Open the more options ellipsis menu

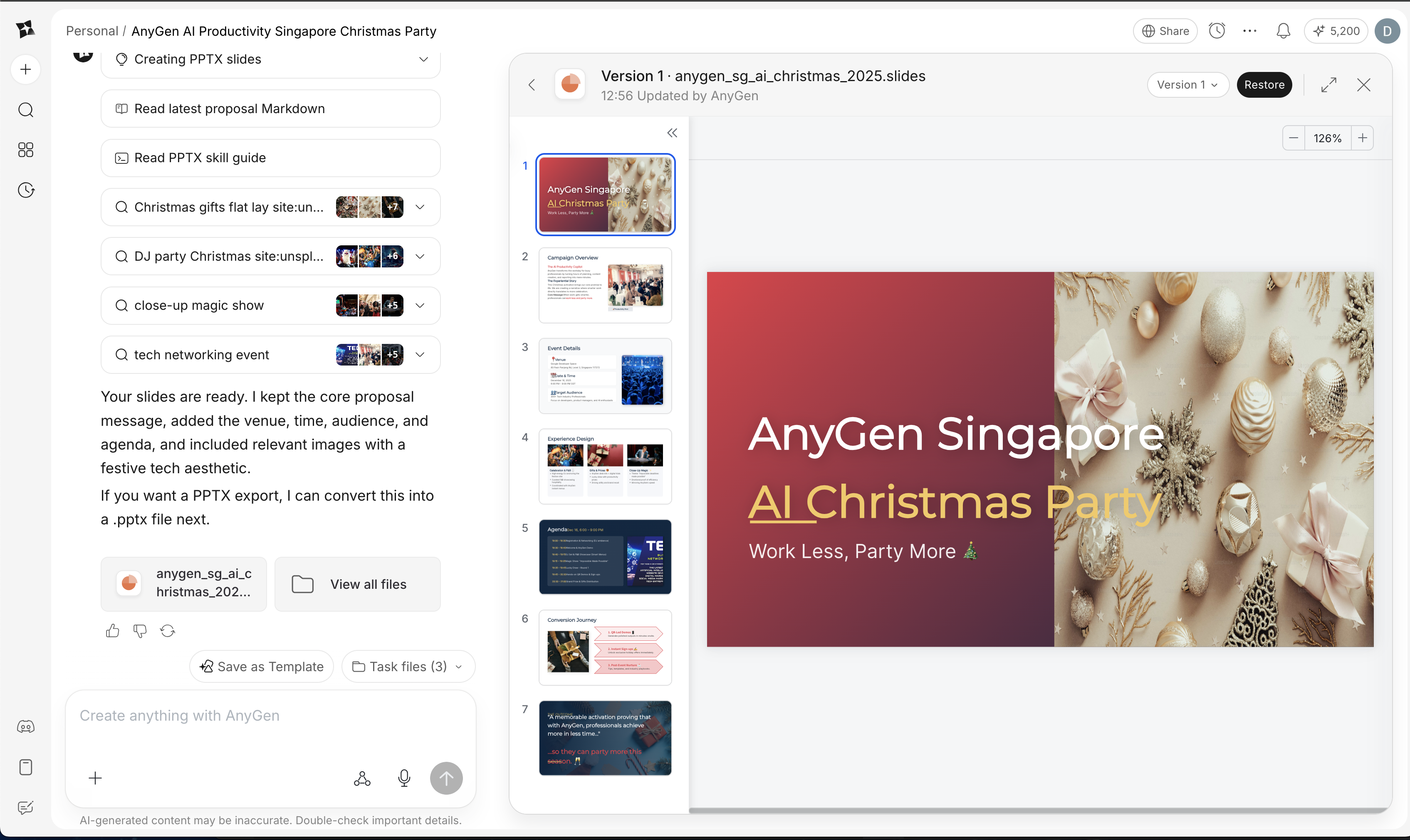coord(1250,31)
